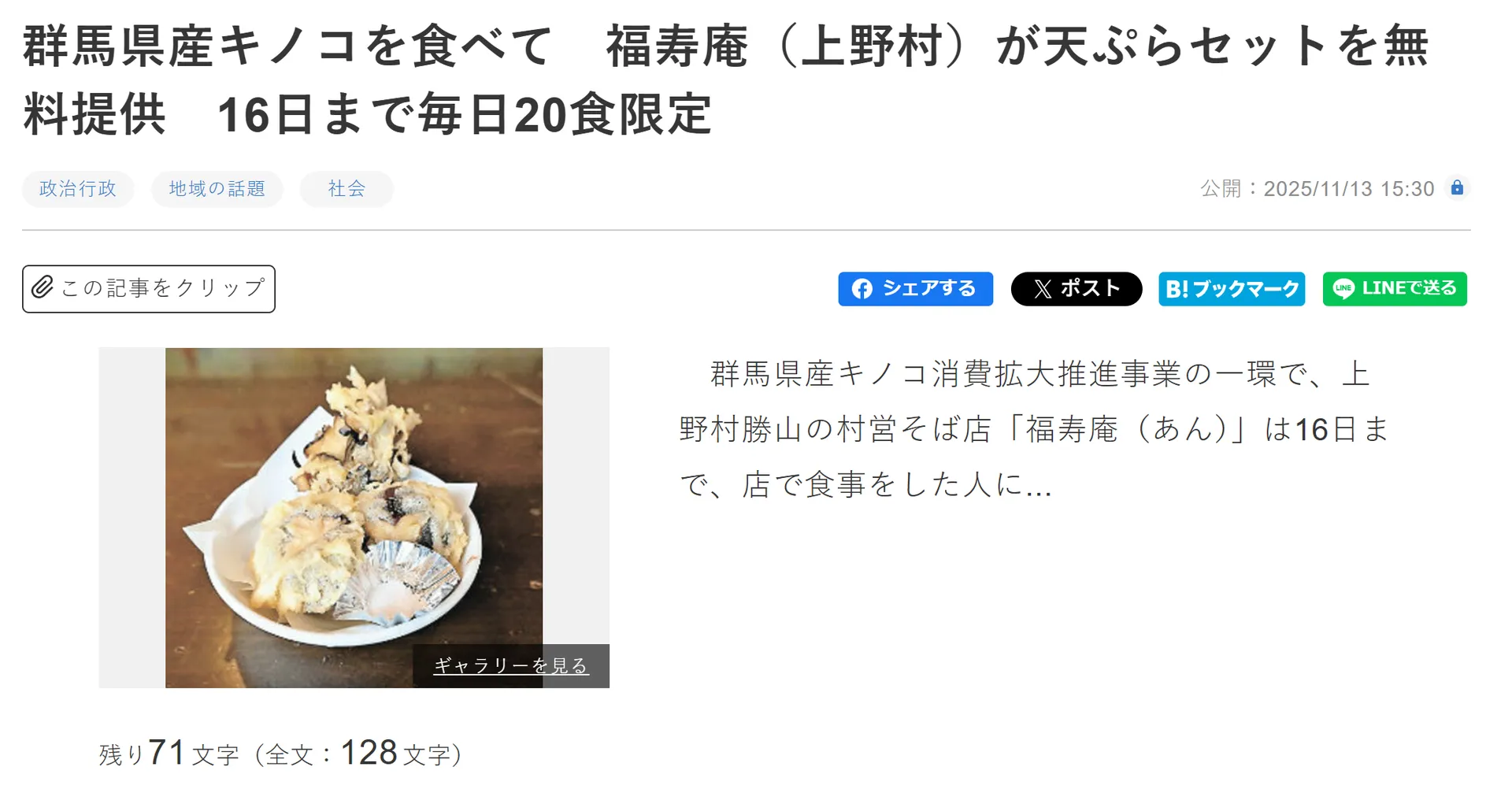
Task: Click the X logo on post button
Action: [1043, 289]
